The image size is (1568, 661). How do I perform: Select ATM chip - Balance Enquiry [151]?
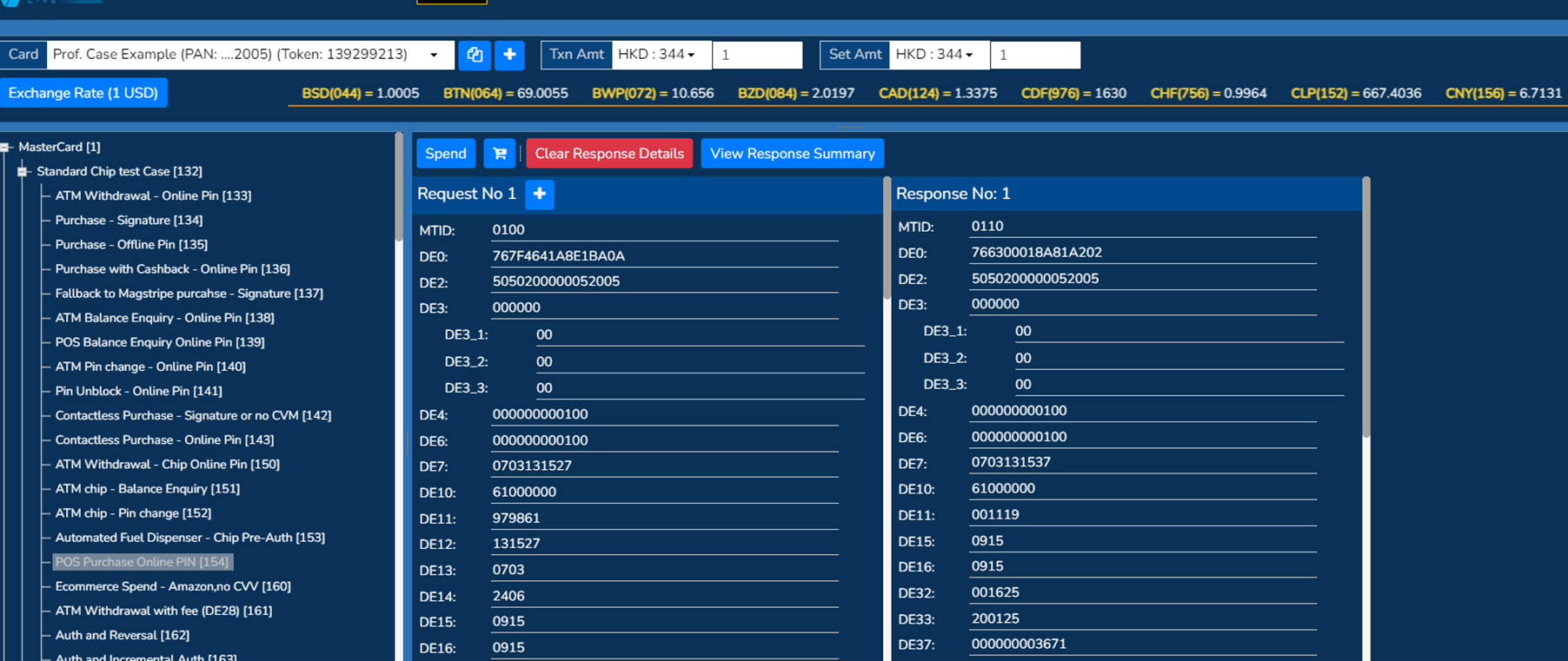point(148,488)
